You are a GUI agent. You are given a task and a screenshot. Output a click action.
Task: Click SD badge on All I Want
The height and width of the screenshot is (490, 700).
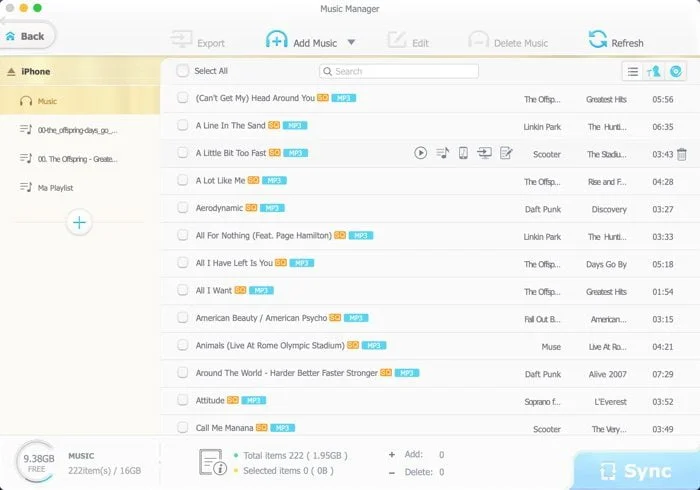tap(240, 291)
